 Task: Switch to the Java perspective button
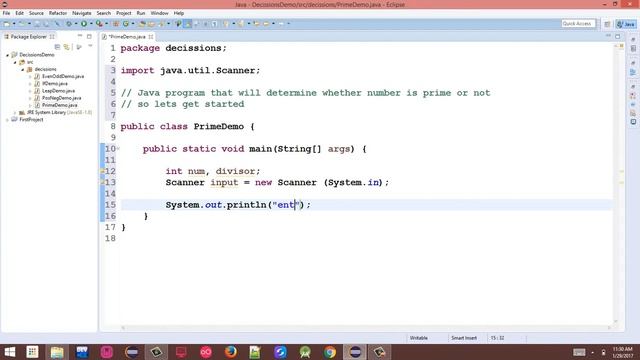(626, 24)
